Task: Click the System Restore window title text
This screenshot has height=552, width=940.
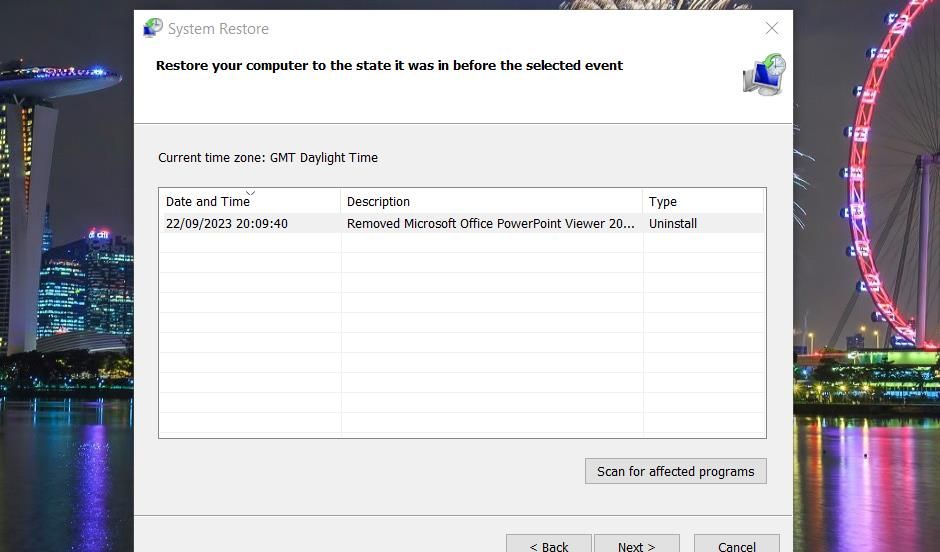Action: coord(218,29)
